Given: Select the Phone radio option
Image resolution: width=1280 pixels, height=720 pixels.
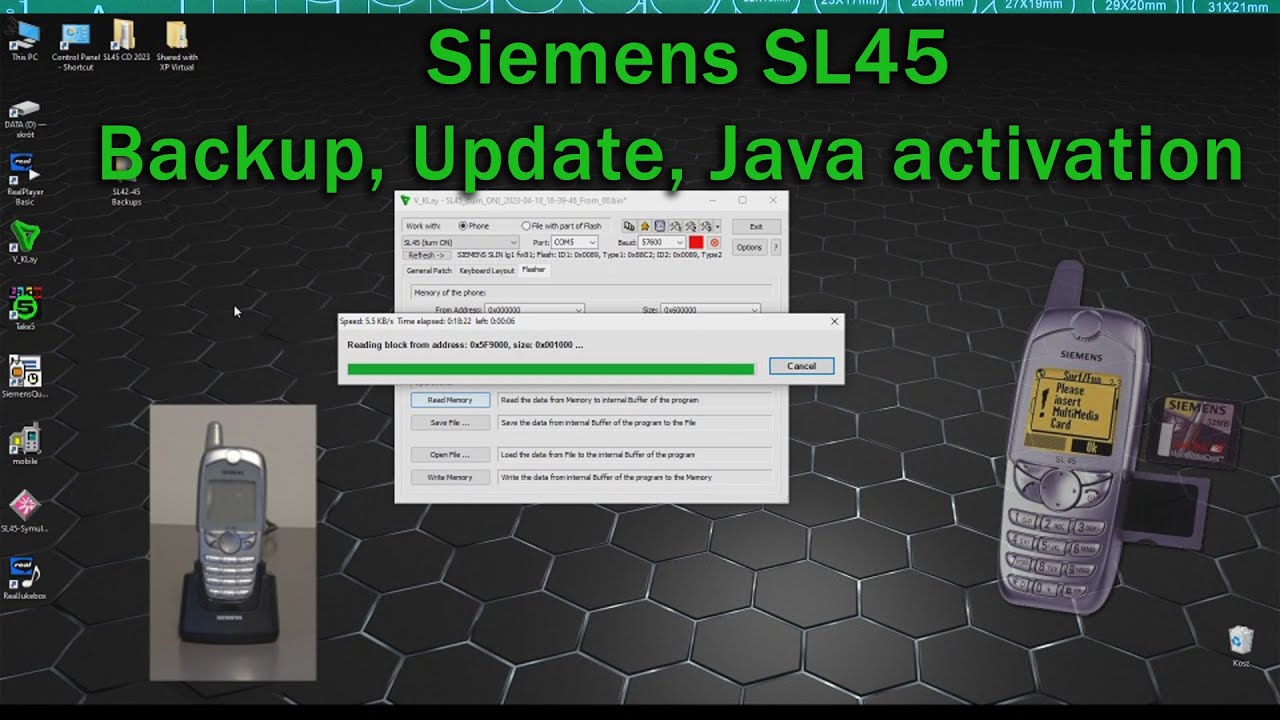Looking at the screenshot, I should click(473, 226).
